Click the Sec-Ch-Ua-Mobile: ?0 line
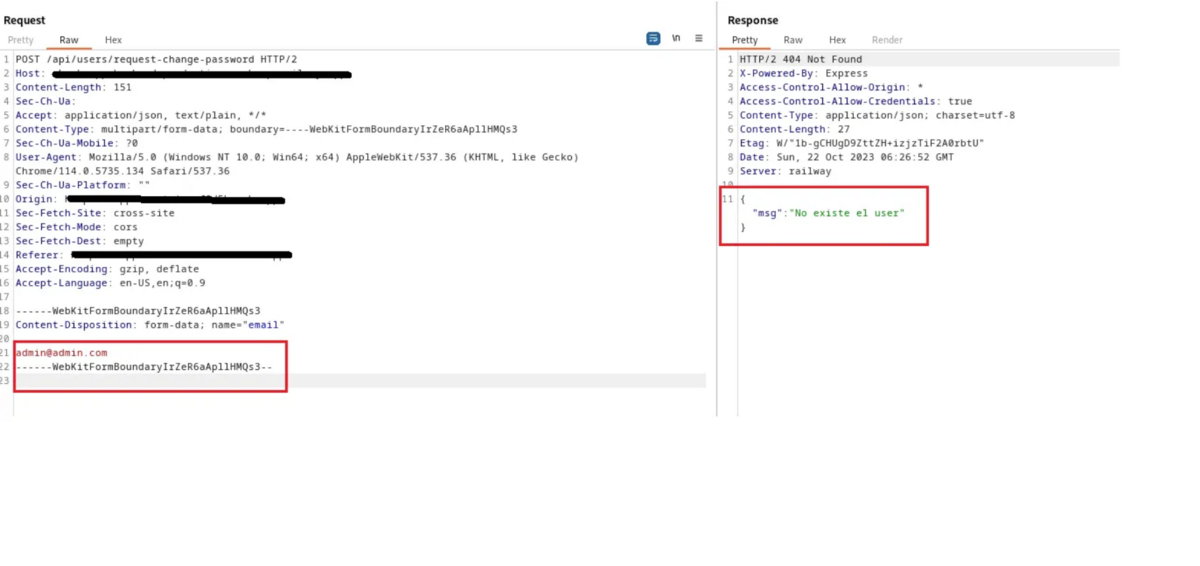Viewport: 1200px width, 566px height. coord(76,143)
